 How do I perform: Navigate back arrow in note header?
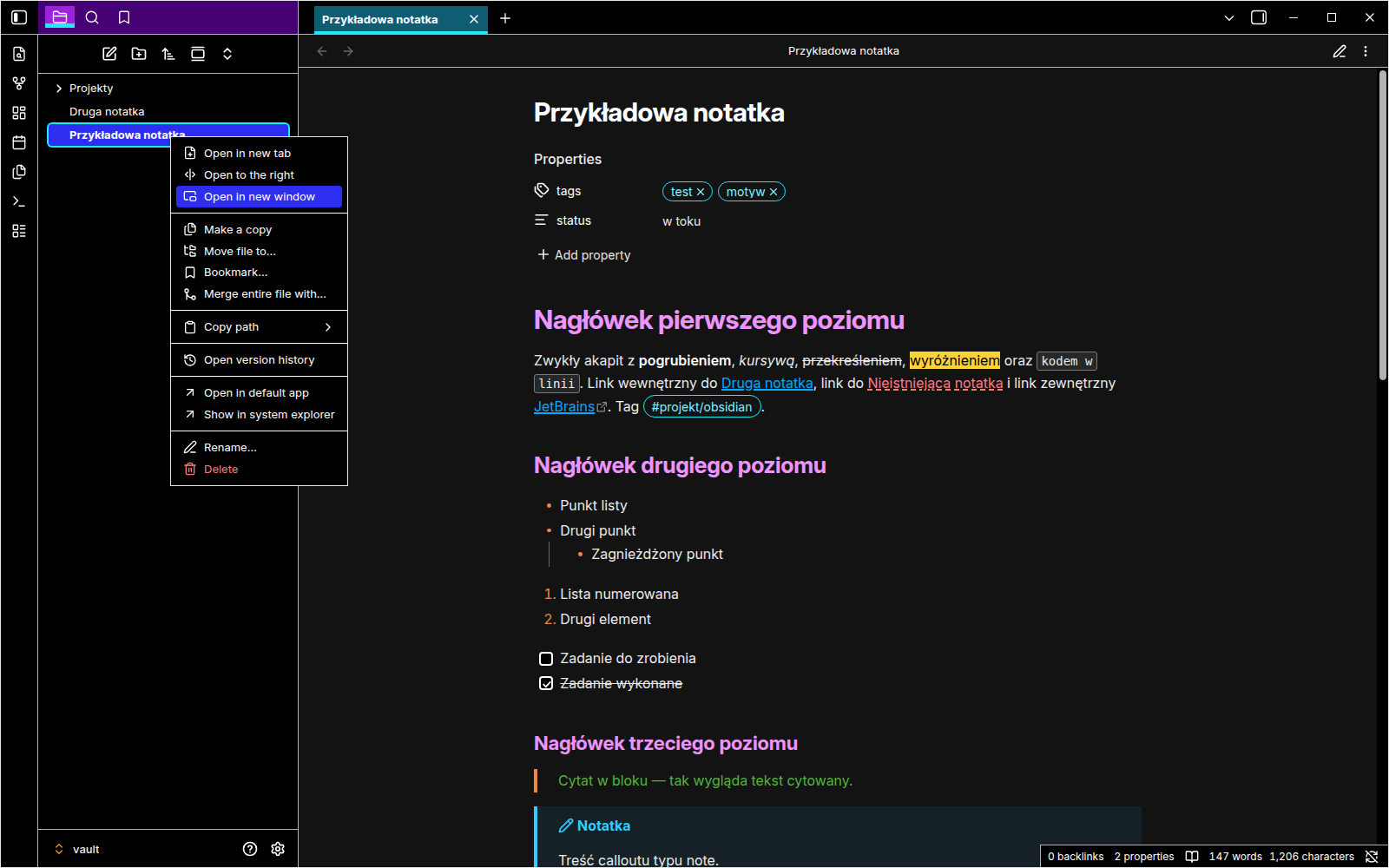coord(322,51)
